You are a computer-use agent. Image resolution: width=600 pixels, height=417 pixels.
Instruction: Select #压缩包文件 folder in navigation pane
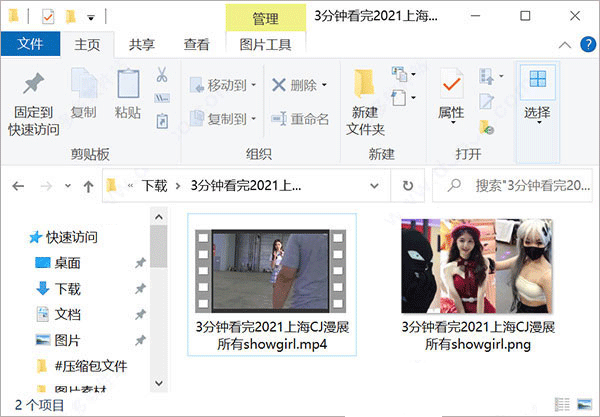coord(82,366)
